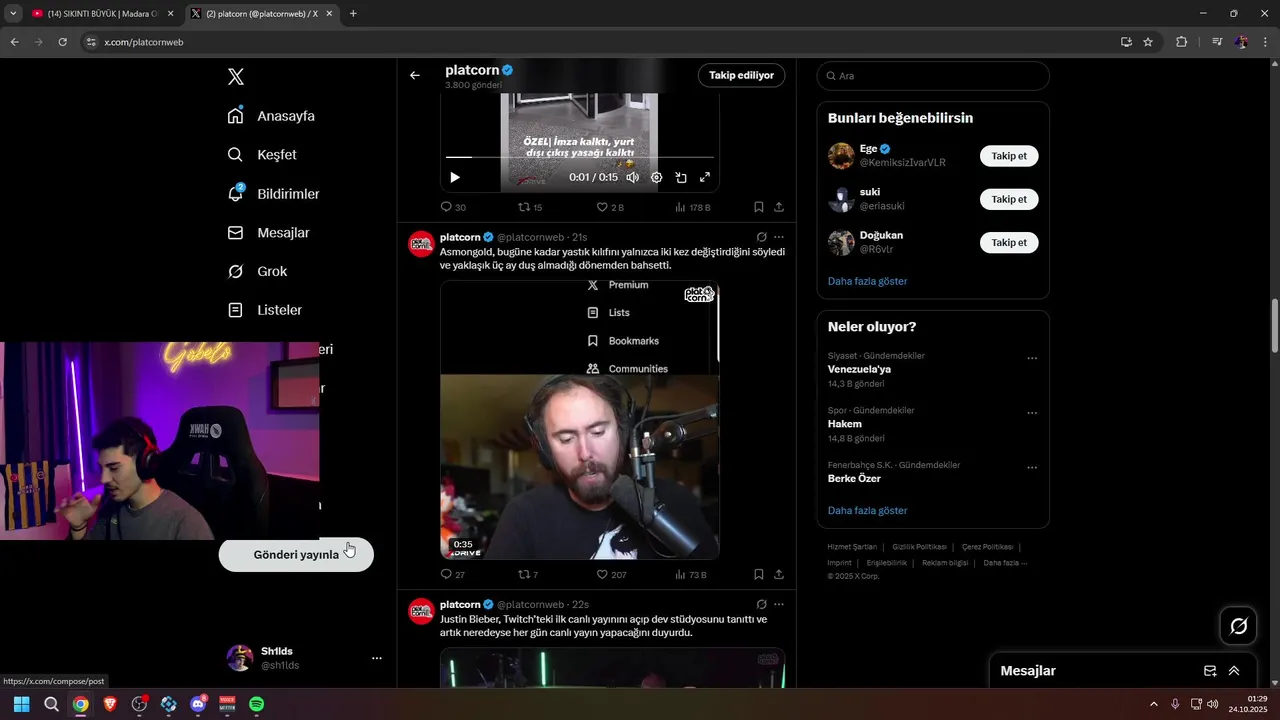The width and height of the screenshot is (1280, 720).
Task: Open Gizlilik Politikası footer link
Action: coord(919,547)
